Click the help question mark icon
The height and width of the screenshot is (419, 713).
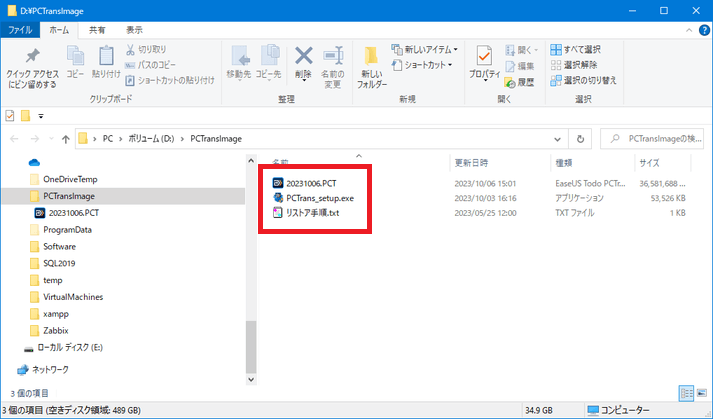pyautogui.click(x=701, y=31)
